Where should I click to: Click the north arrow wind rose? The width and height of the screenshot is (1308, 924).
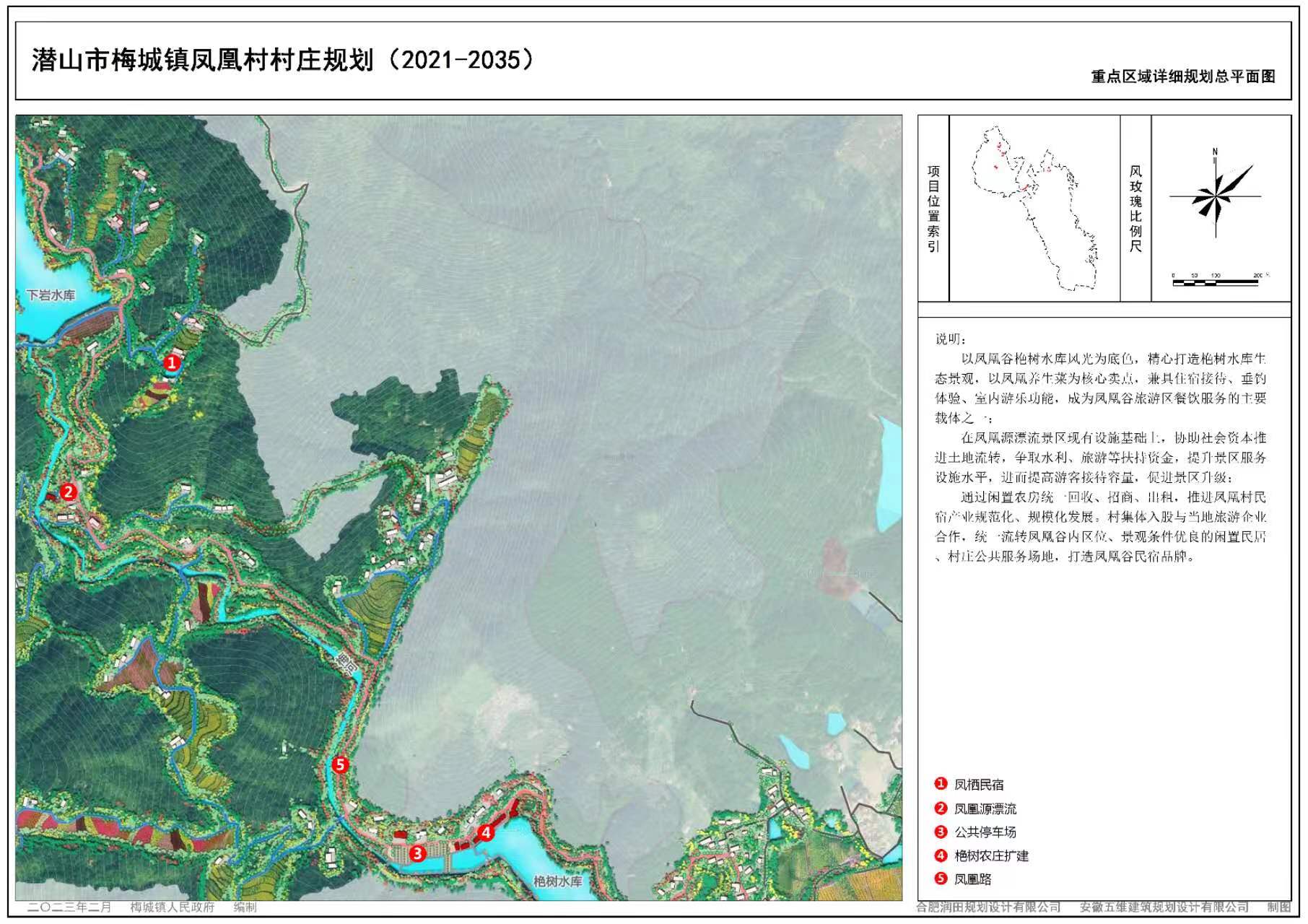pos(1216,193)
